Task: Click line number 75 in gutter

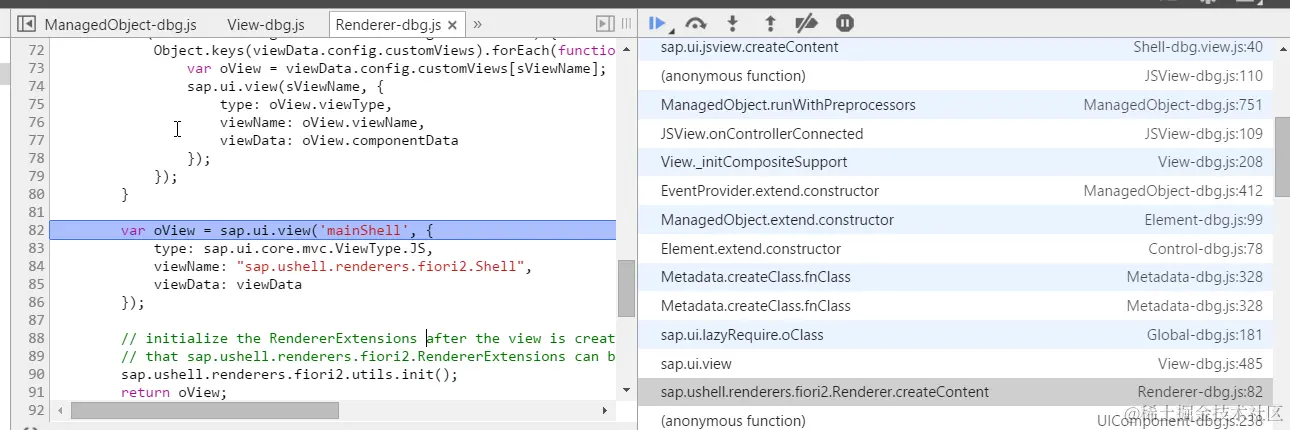Action: pyautogui.click(x=37, y=104)
